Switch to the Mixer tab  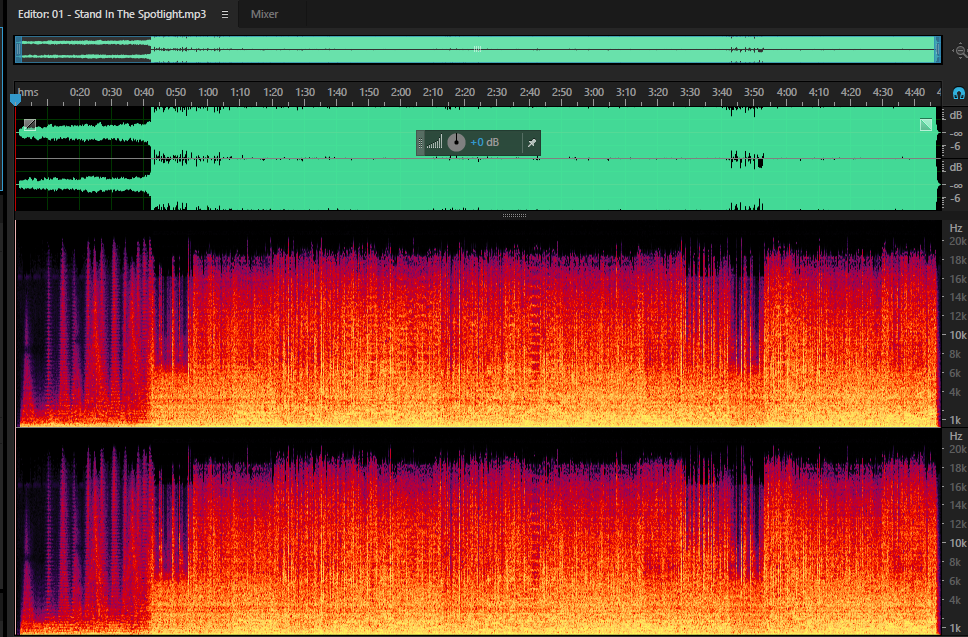(x=264, y=14)
